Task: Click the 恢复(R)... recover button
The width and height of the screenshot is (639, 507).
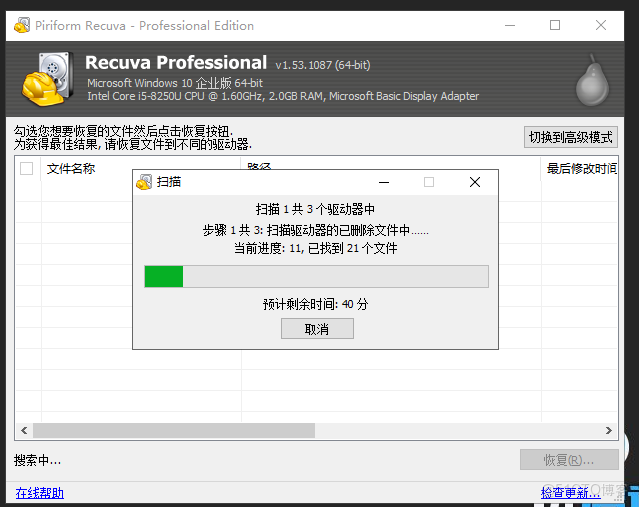Action: pyautogui.click(x=569, y=460)
